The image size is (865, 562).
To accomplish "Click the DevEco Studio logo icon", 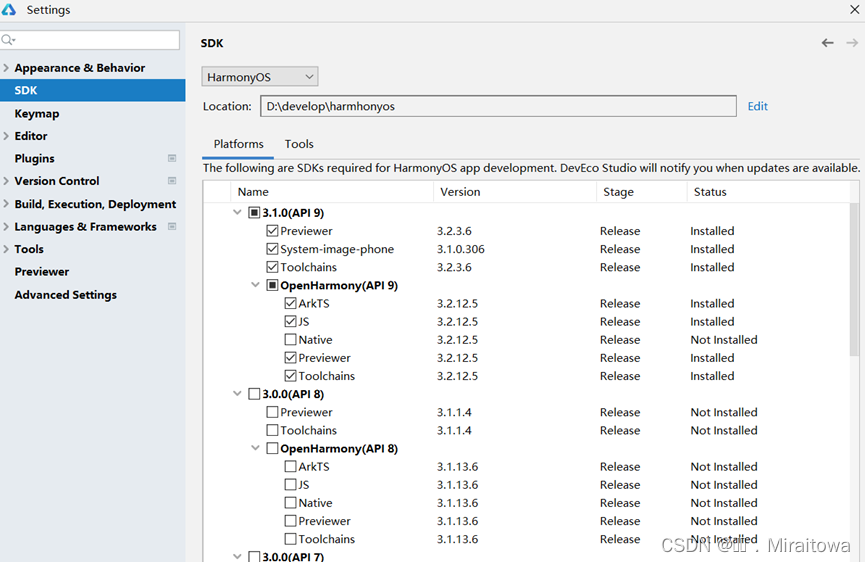I will pyautogui.click(x=9, y=9).
